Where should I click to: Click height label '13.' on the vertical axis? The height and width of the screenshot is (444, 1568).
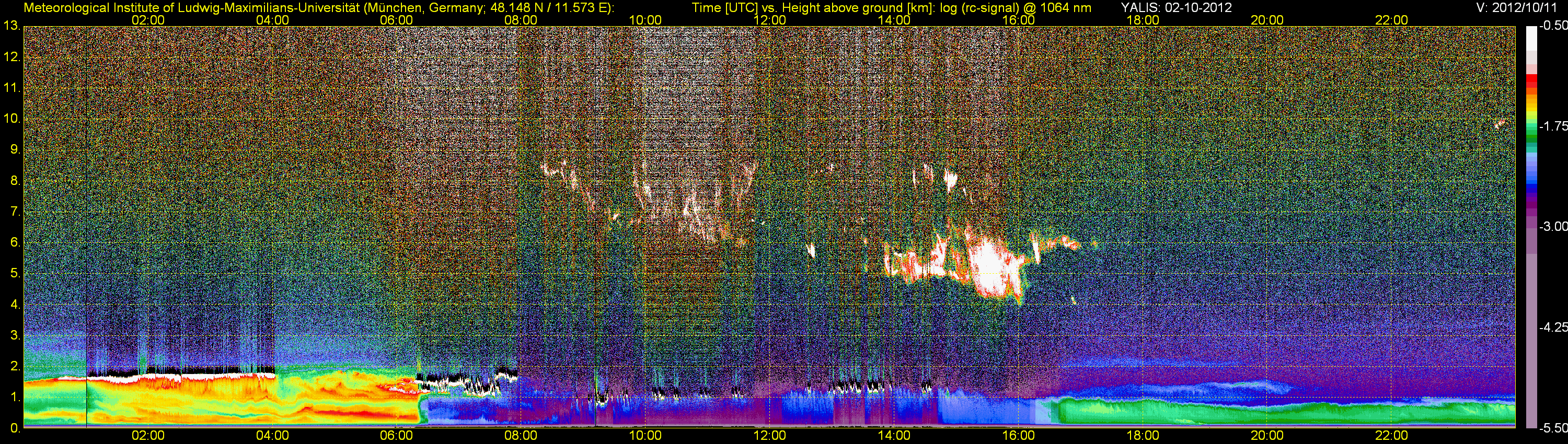click(x=12, y=26)
